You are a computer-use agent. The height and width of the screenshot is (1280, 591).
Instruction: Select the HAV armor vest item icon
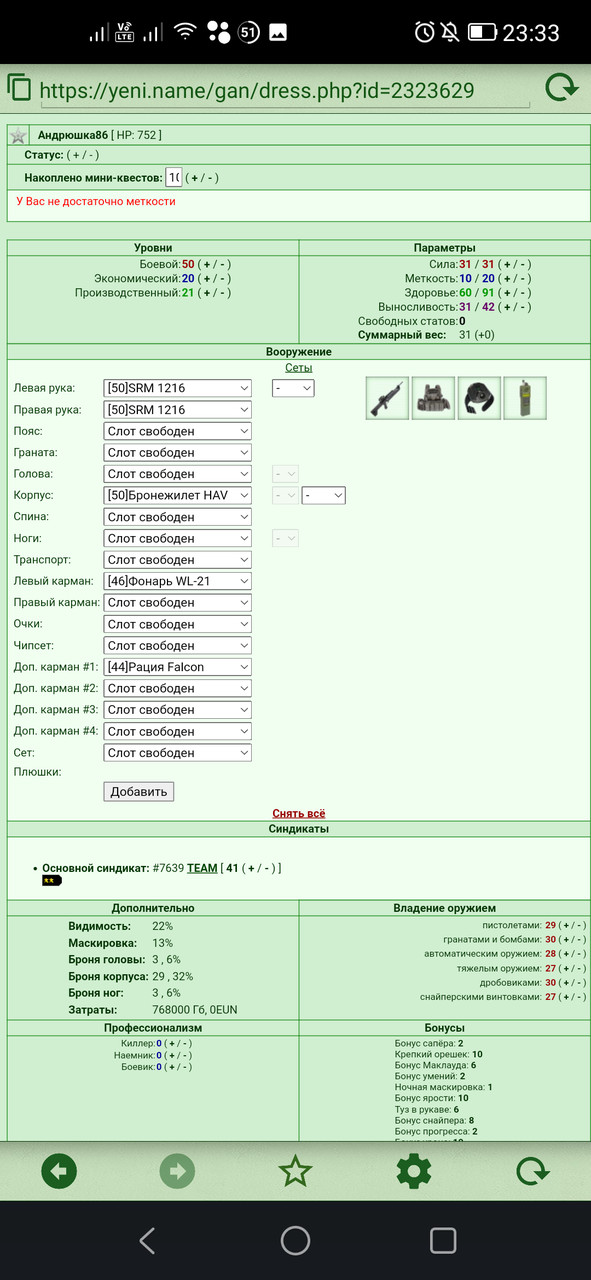pos(433,398)
